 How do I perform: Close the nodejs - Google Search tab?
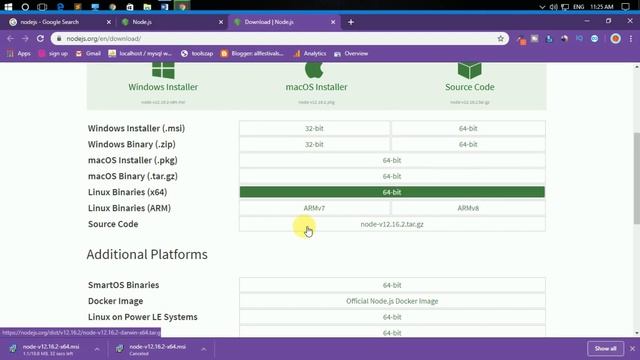[x=109, y=22]
